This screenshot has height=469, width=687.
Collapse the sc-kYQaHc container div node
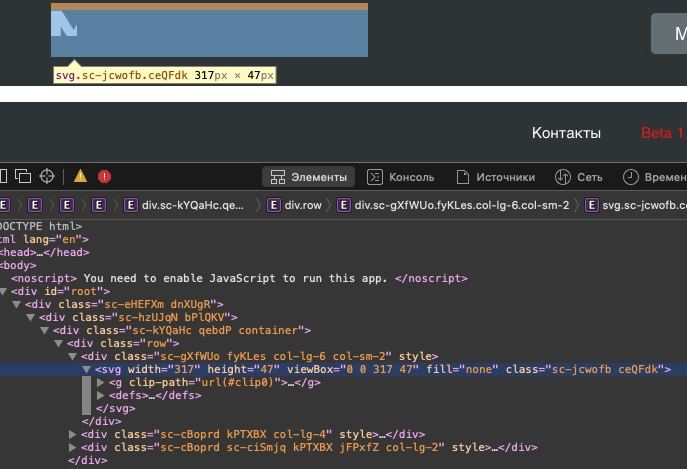point(45,330)
